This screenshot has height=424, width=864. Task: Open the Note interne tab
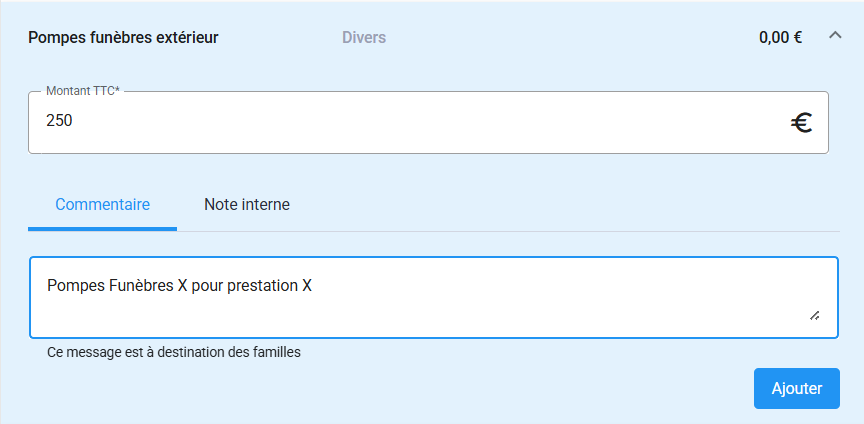click(x=247, y=204)
